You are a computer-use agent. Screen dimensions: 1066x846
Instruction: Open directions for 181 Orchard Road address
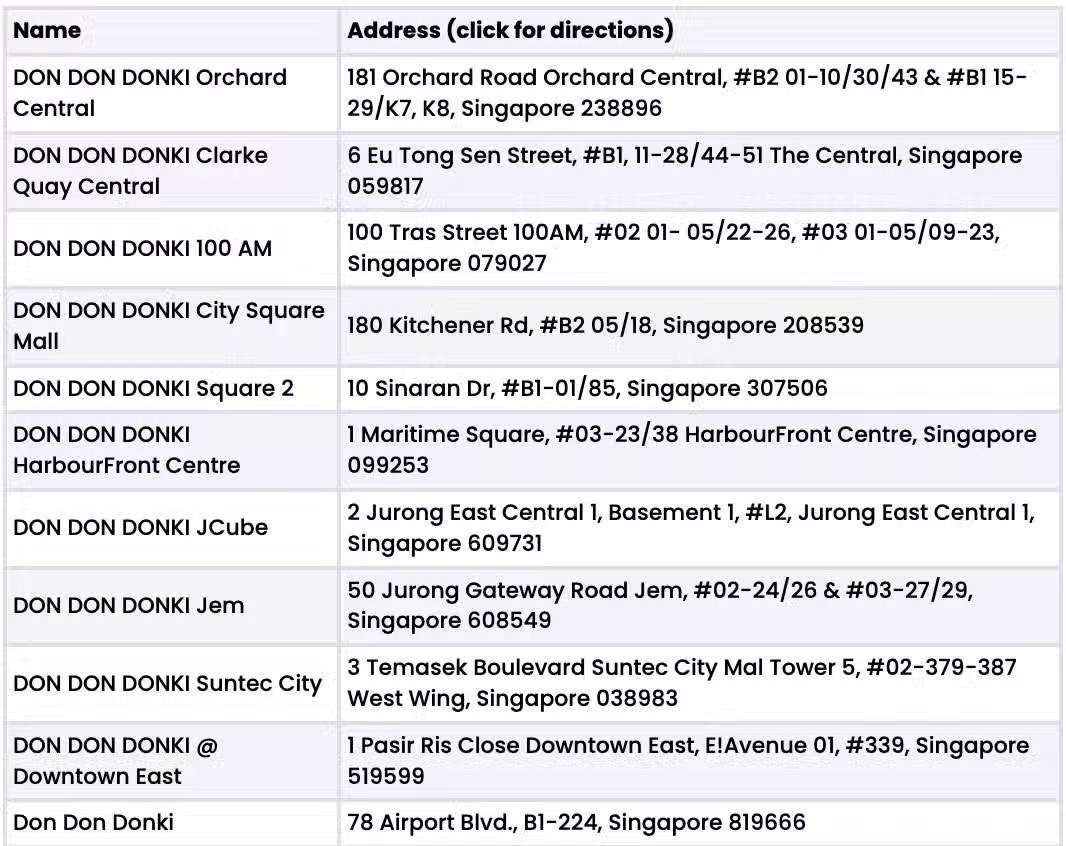(x=687, y=93)
